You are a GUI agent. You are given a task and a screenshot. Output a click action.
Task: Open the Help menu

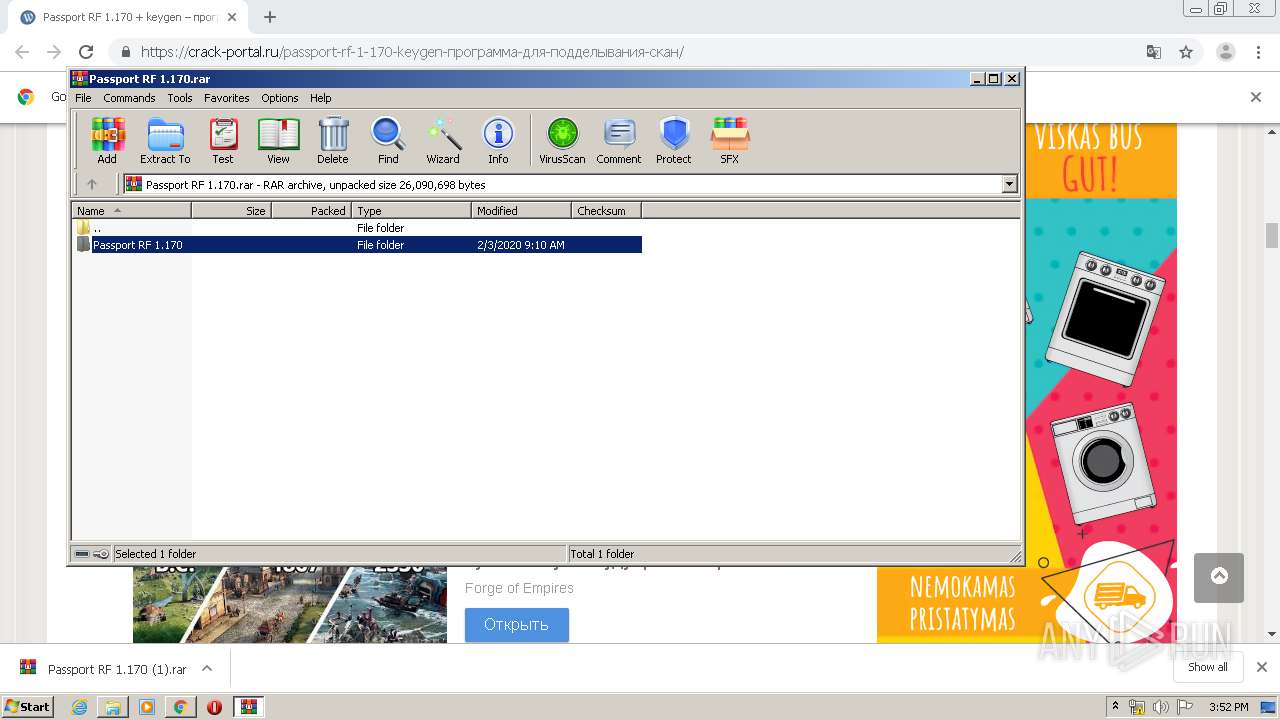pos(320,98)
